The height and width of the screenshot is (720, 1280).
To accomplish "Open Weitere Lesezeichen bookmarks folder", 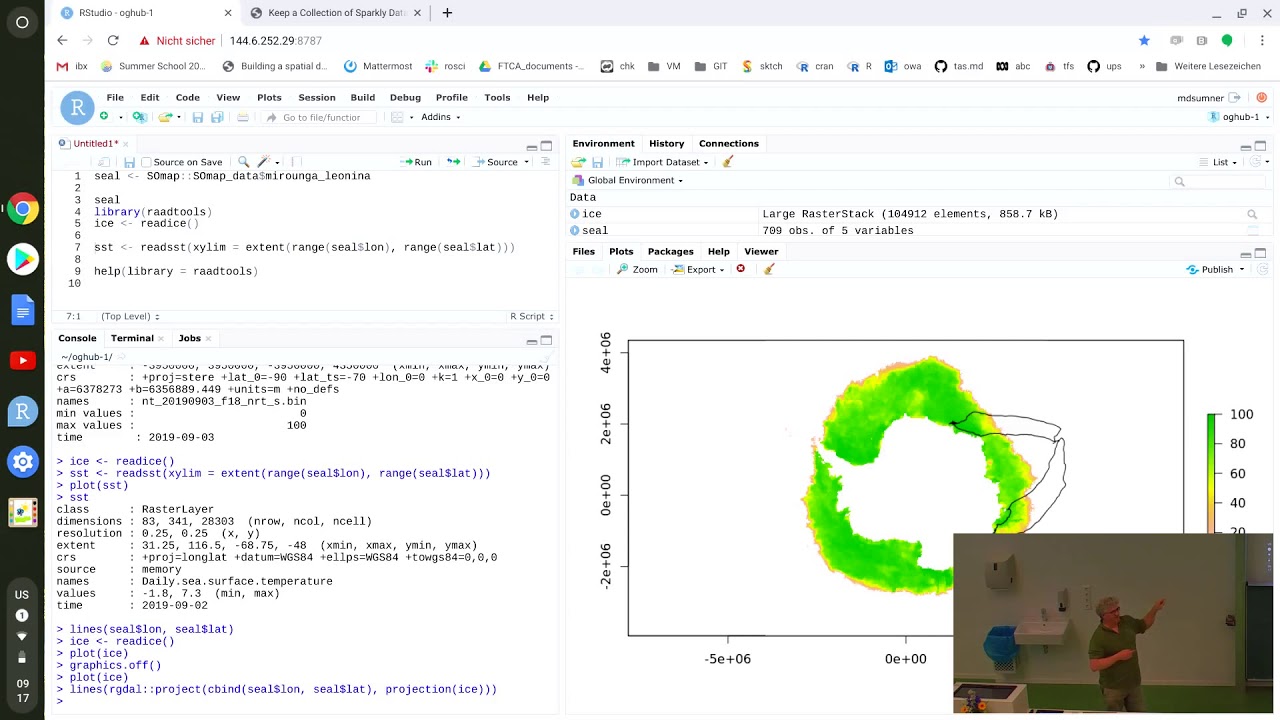I will coord(1208,66).
